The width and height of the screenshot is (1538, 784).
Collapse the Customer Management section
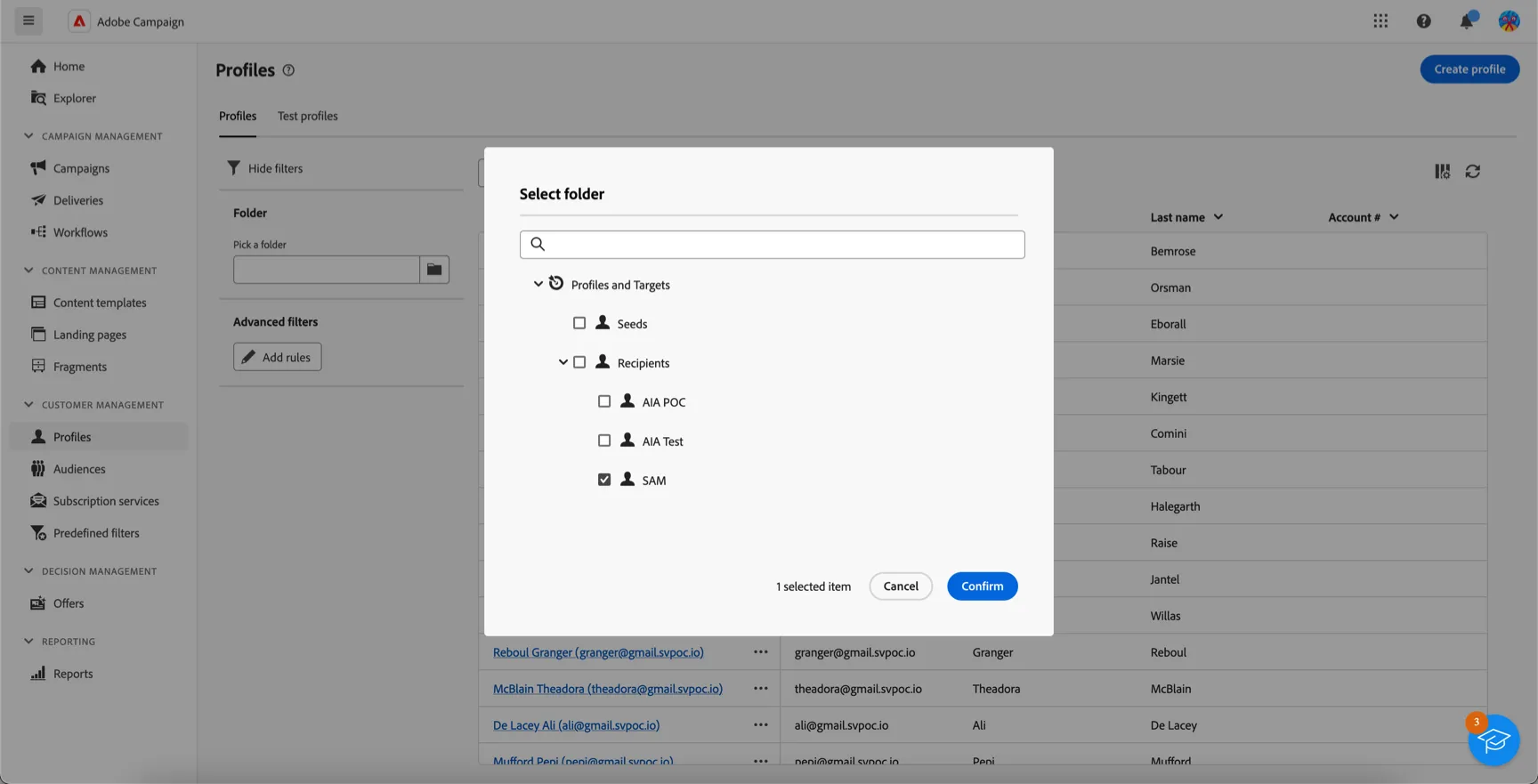tap(28, 405)
